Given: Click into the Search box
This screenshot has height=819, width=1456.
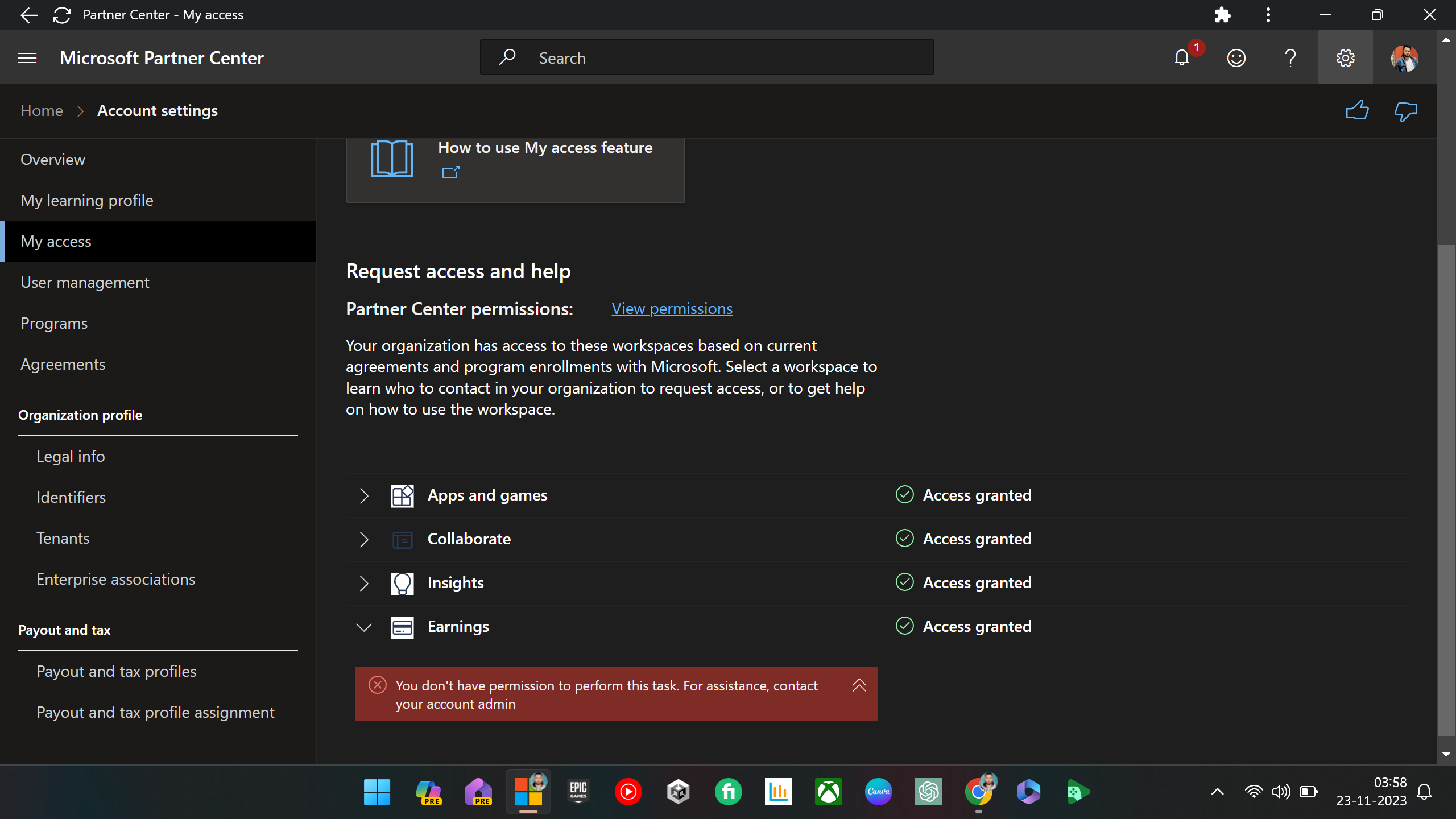Looking at the screenshot, I should click(706, 57).
